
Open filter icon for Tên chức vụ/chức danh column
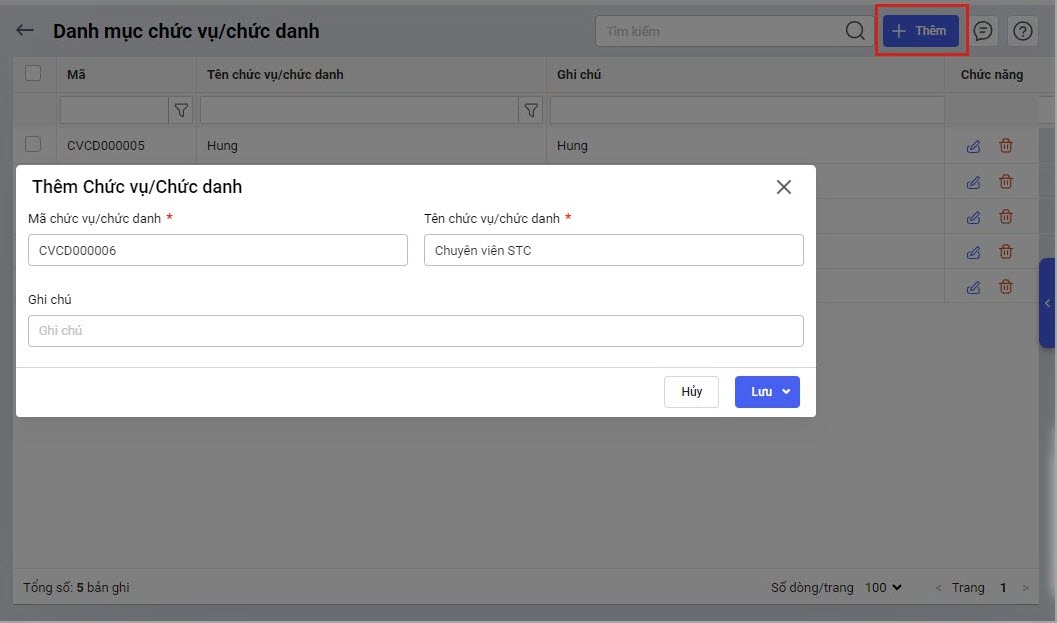click(531, 110)
